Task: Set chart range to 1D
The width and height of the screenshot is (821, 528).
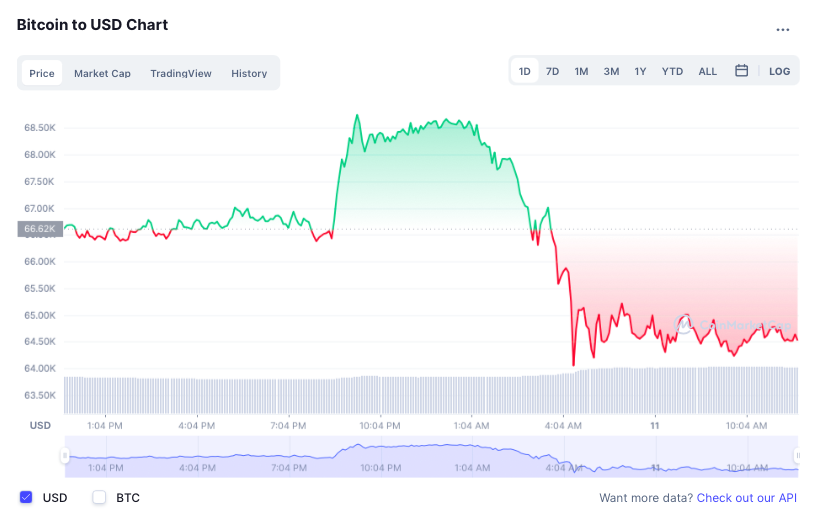Action: [525, 71]
